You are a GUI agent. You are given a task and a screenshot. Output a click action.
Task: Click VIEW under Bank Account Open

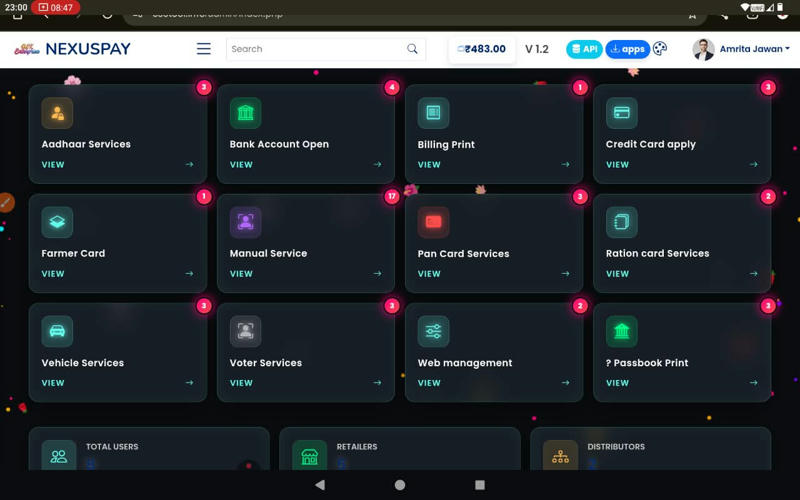click(x=241, y=165)
